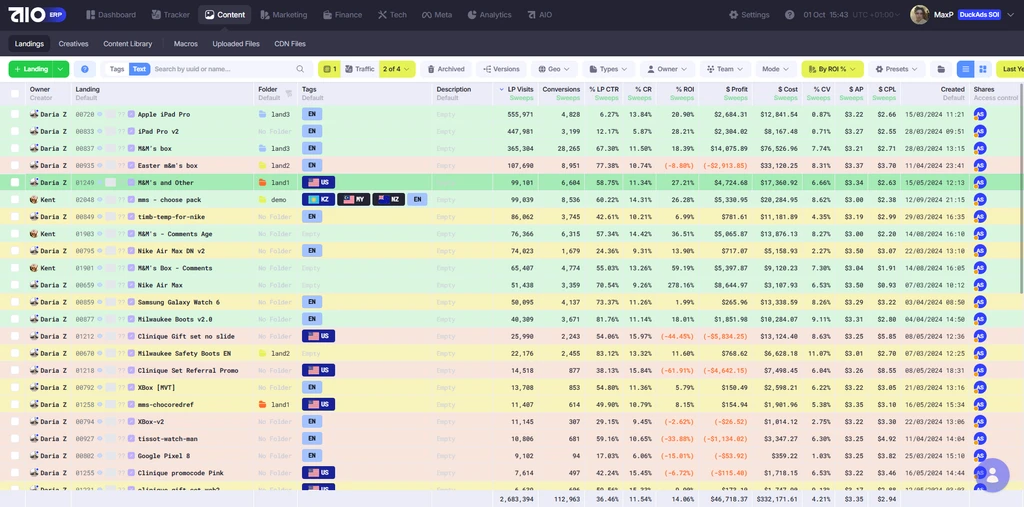
Task: Check the mms - choose pack row checkbox
Action: [15, 199]
